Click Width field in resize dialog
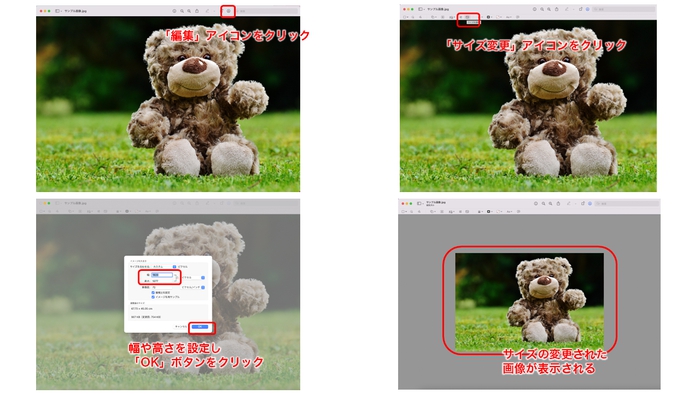The image size is (700, 394). click(162, 275)
